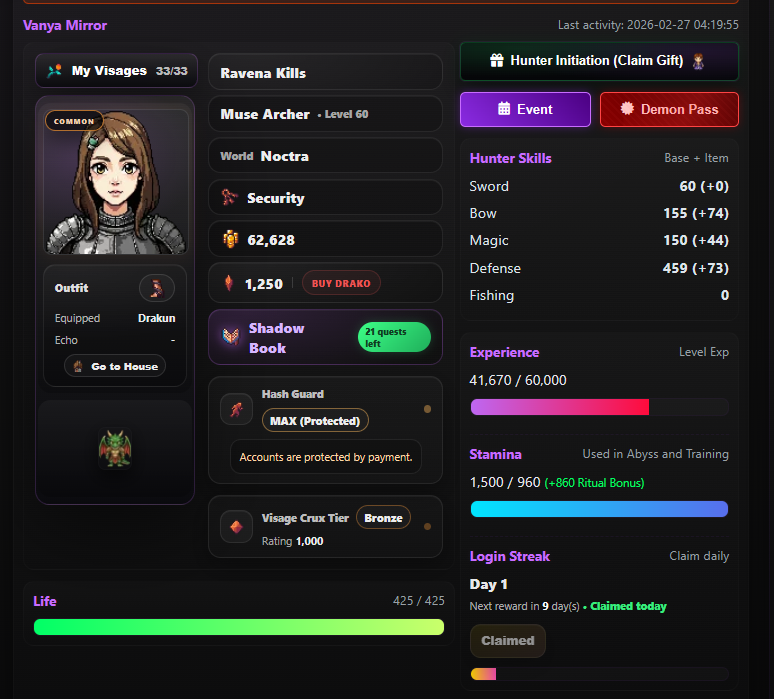Viewport: 774px width, 699px height.
Task: Click the outfit icon next to Outfit
Action: click(x=156, y=288)
